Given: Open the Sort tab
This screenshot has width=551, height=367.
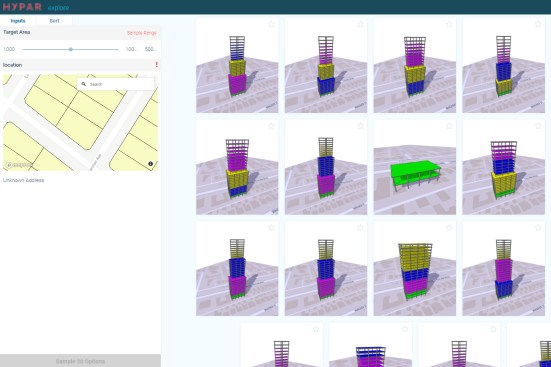Looking at the screenshot, I should coord(54,21).
